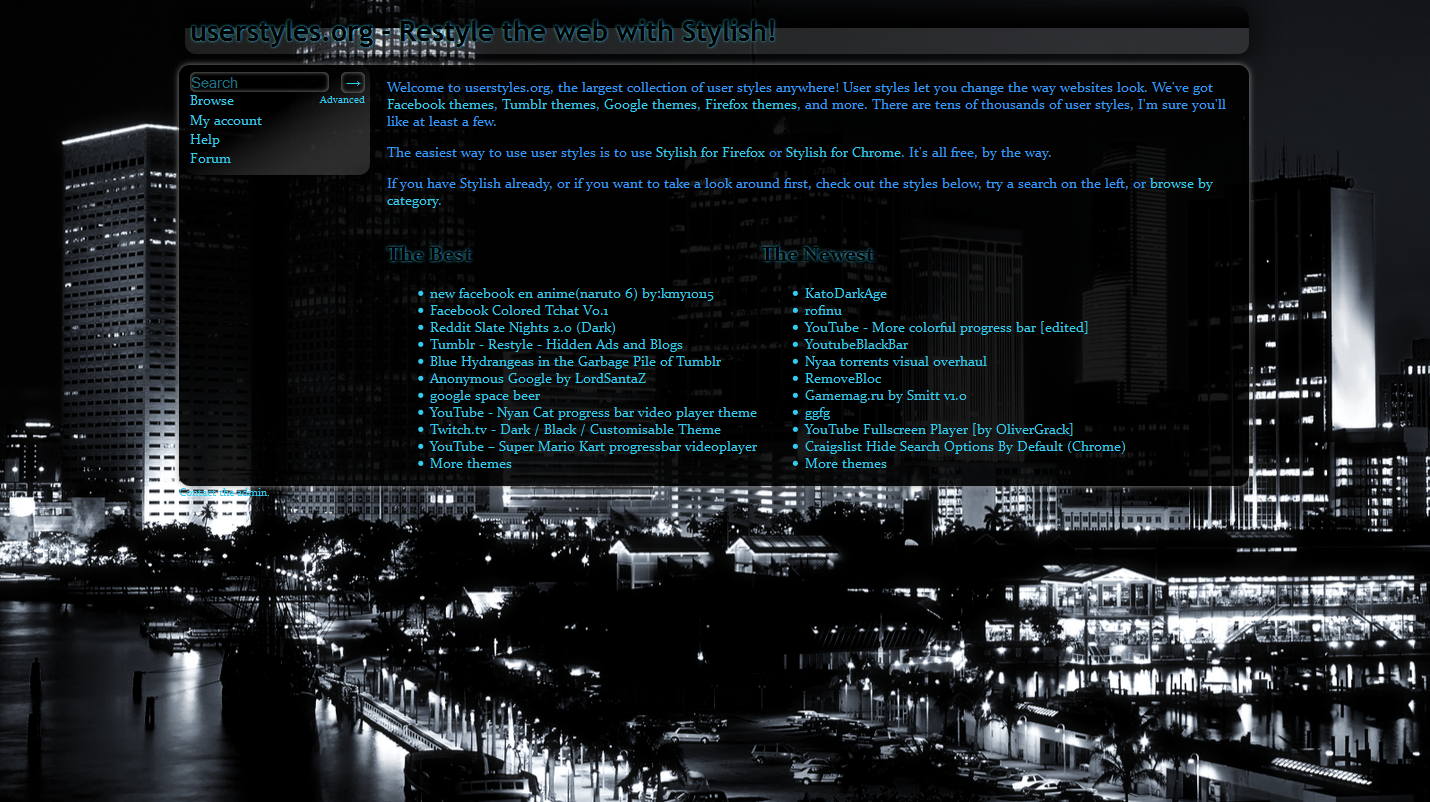Click into the Search input field
Screen dimensions: 1430x802
pyautogui.click(x=259, y=82)
